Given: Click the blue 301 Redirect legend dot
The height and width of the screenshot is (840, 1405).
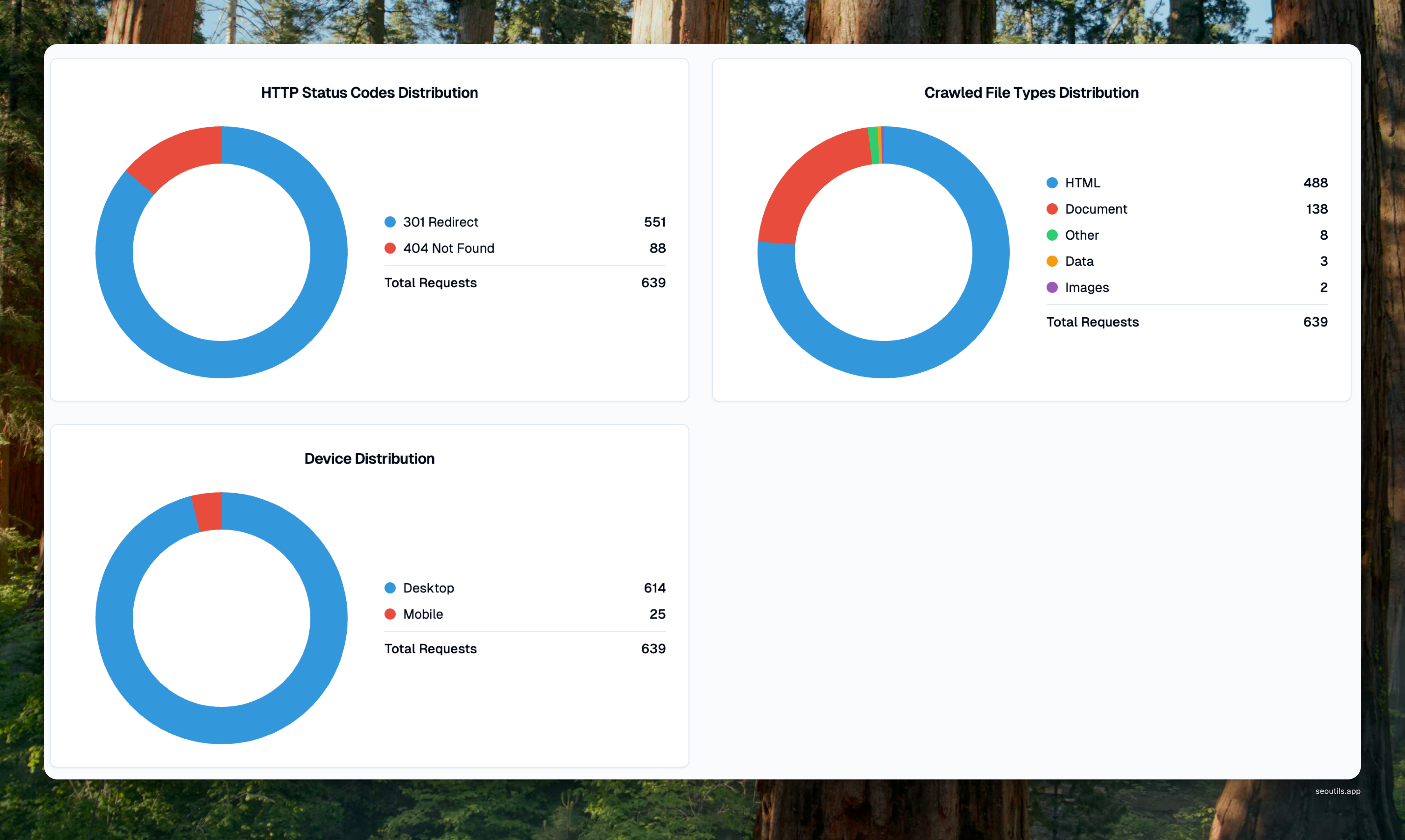Looking at the screenshot, I should pyautogui.click(x=390, y=222).
